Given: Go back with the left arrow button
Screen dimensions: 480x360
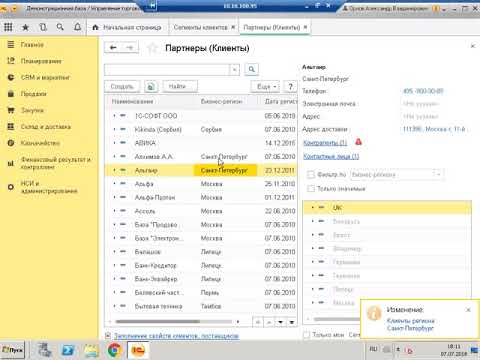Looking at the screenshot, I should [113, 48].
